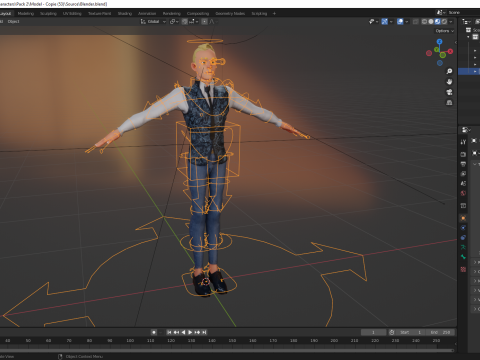Click the current frame field showing 1
The height and width of the screenshot is (360, 480).
pyautogui.click(x=373, y=332)
